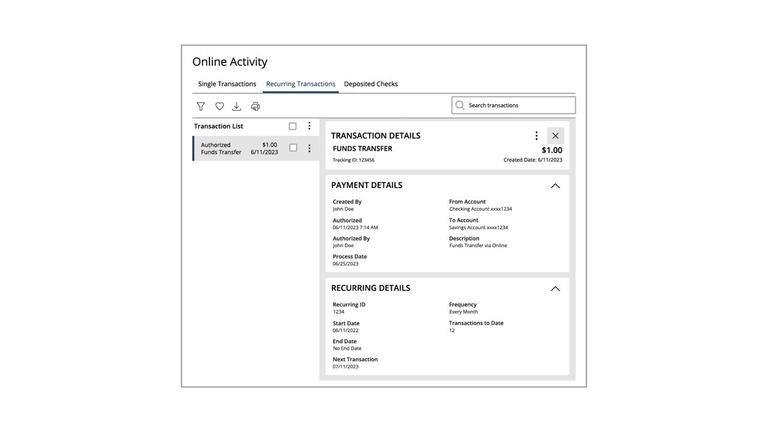Click the Start Date 06/11/2022 value

pyautogui.click(x=345, y=331)
